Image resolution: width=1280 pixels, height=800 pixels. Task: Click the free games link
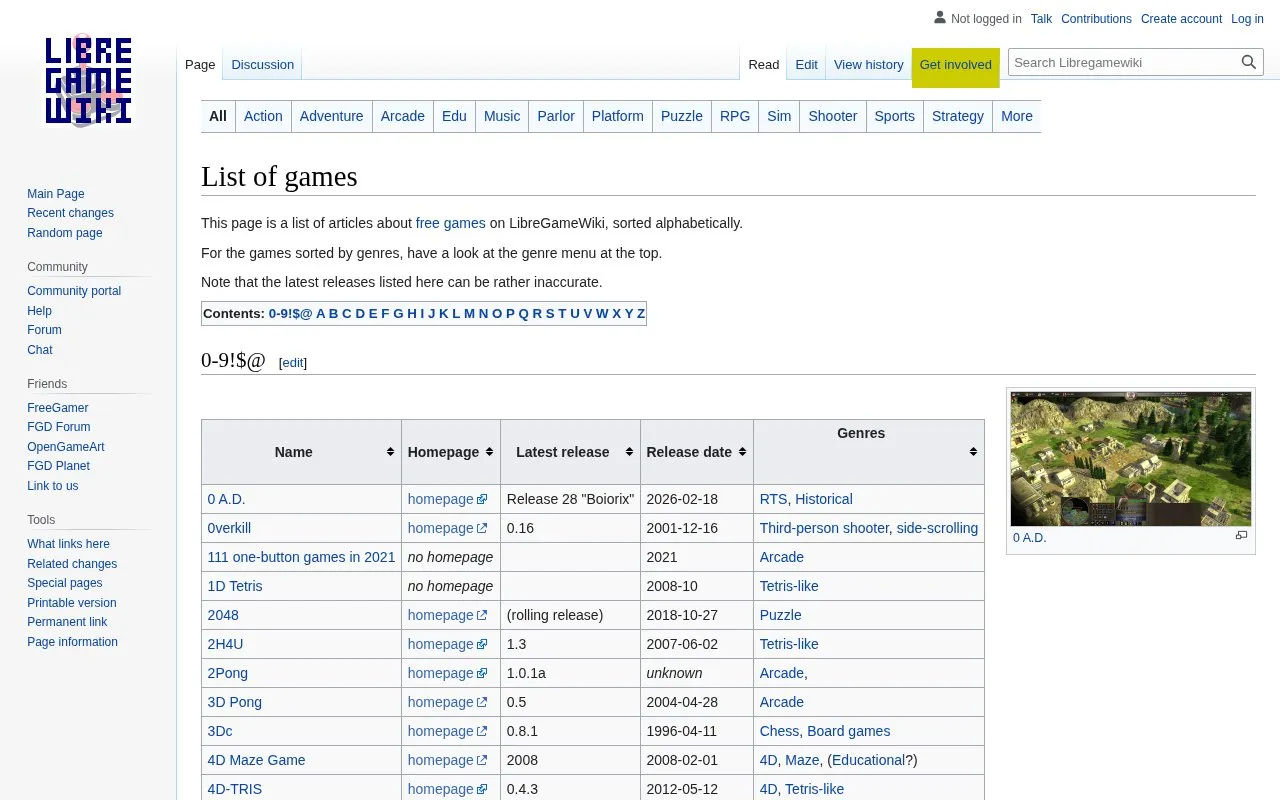click(450, 223)
